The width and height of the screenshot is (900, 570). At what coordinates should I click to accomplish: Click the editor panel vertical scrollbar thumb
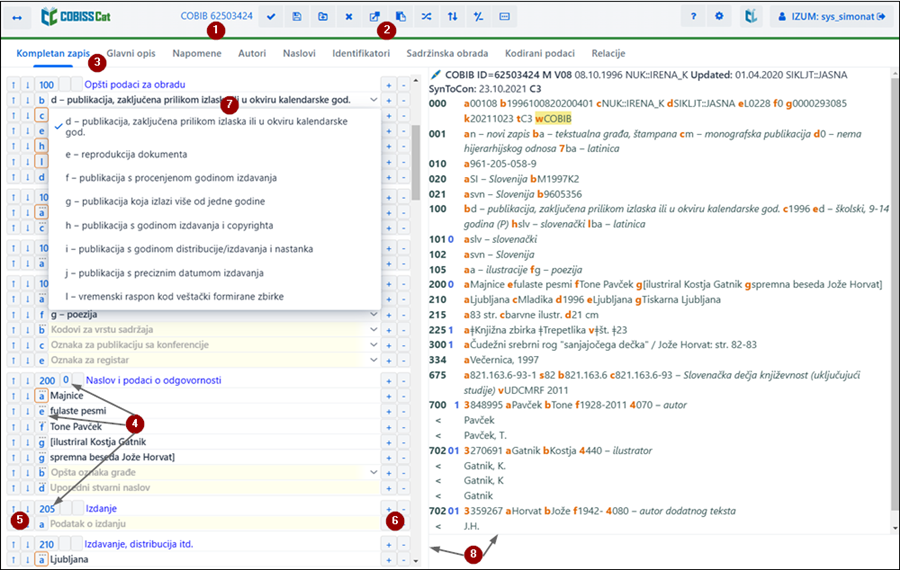coord(416,162)
